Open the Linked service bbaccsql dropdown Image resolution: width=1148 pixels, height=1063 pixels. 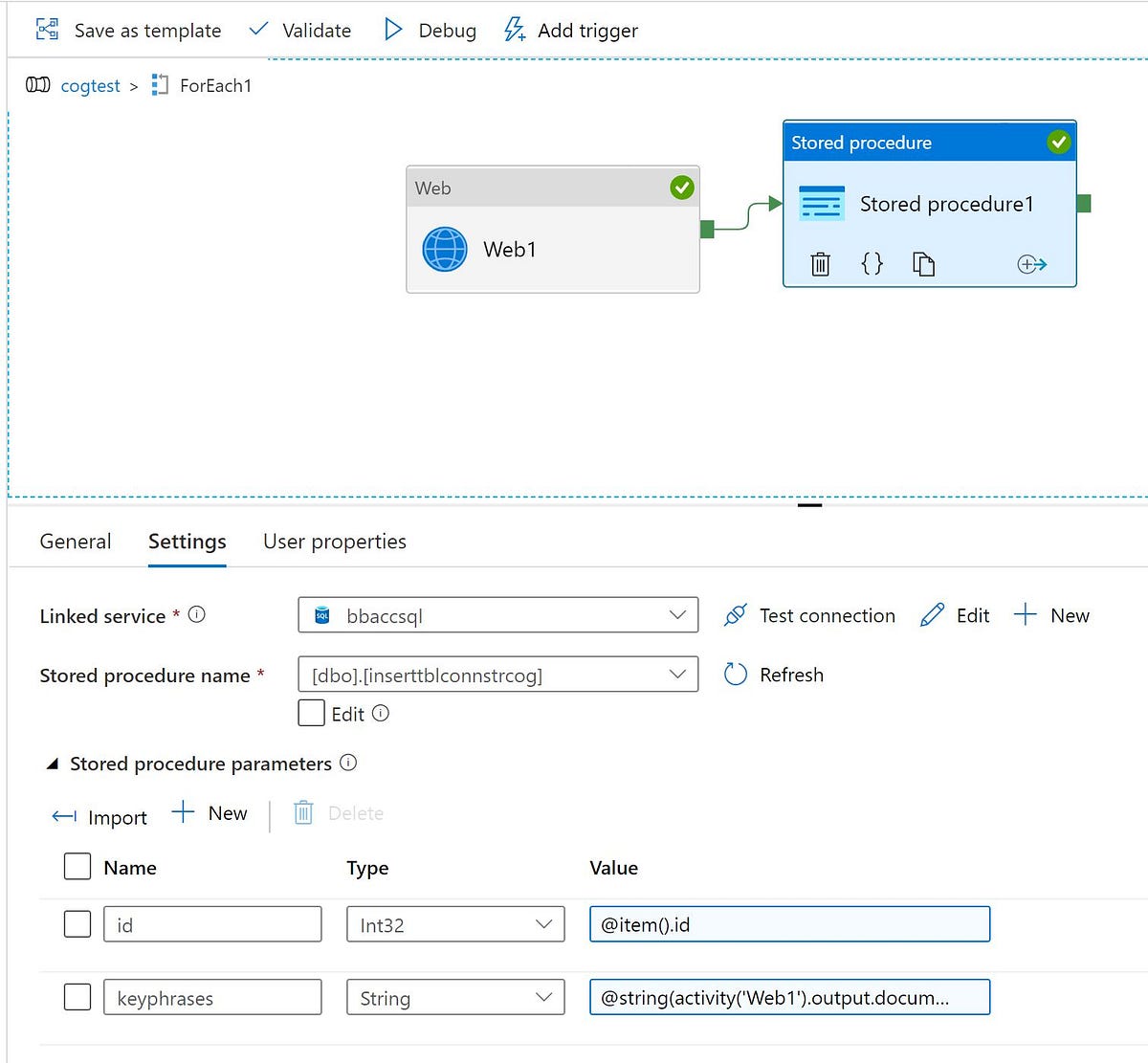677,615
